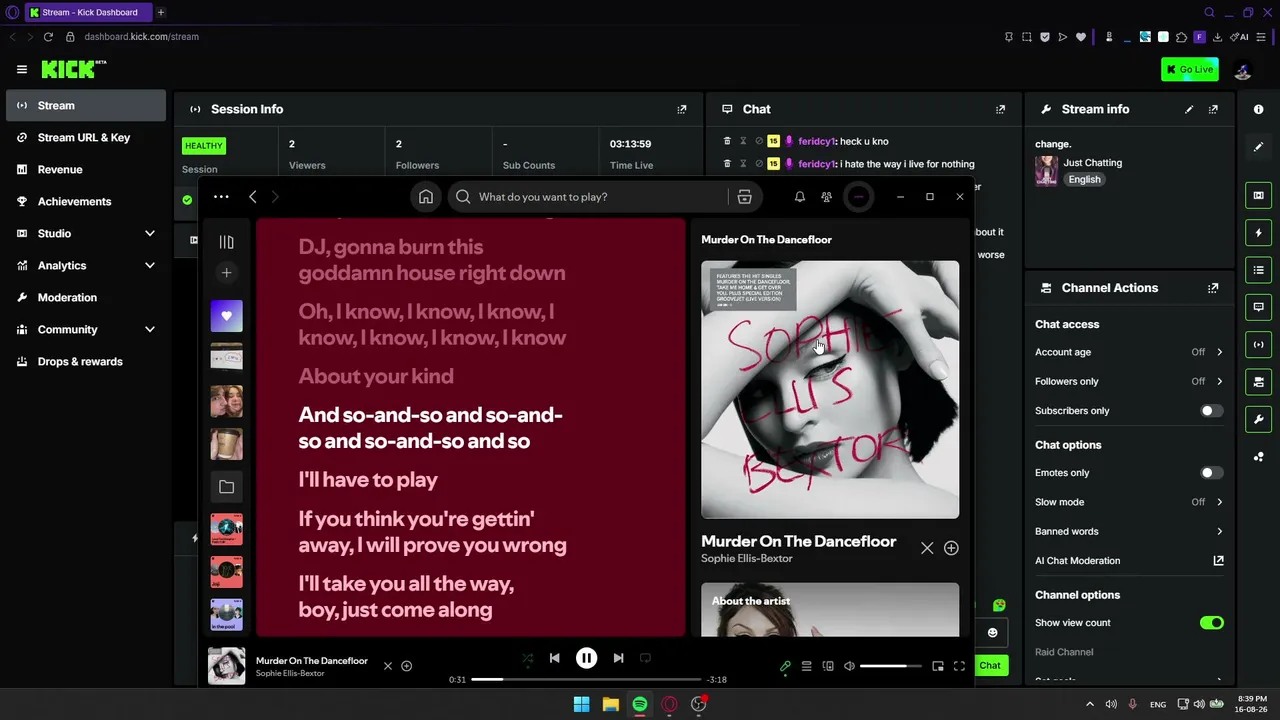This screenshot has width=1280, height=720.
Task: Open Liked Songs in Spotify sidebar
Action: 227,316
